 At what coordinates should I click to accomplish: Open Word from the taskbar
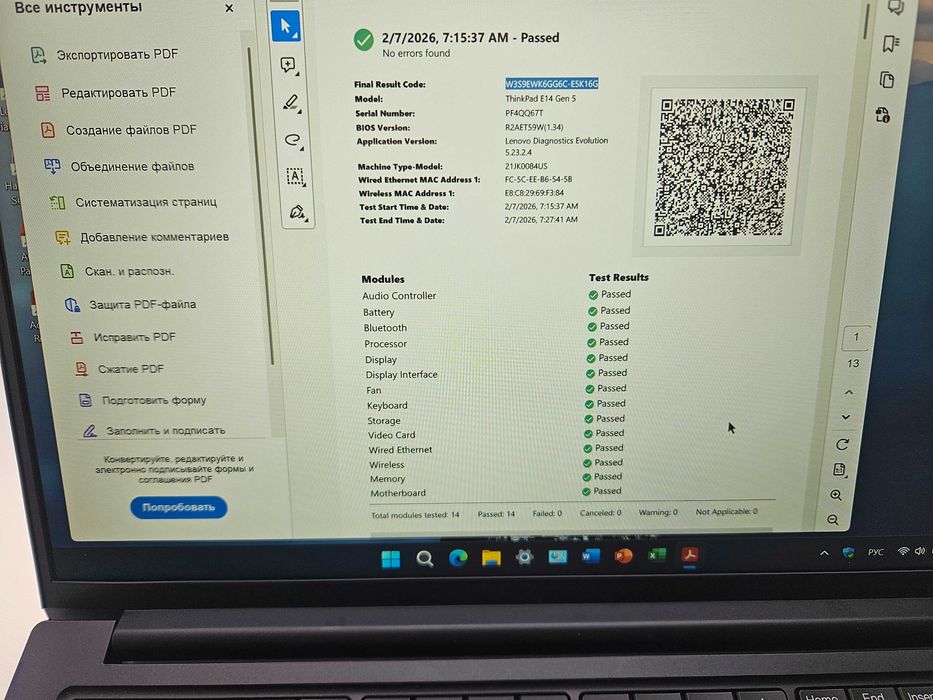coord(590,556)
